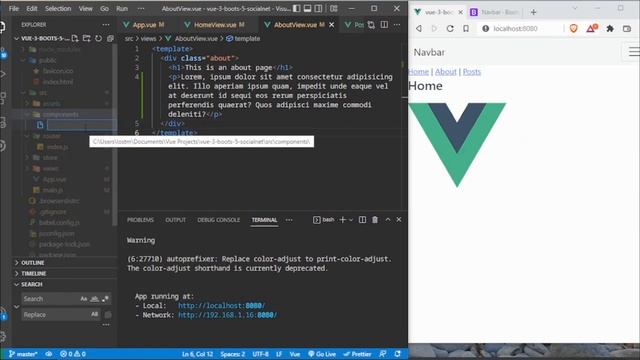Toggle secondary sidebar layout icon
Screen dimensions: 640x360
(x=318, y=8)
